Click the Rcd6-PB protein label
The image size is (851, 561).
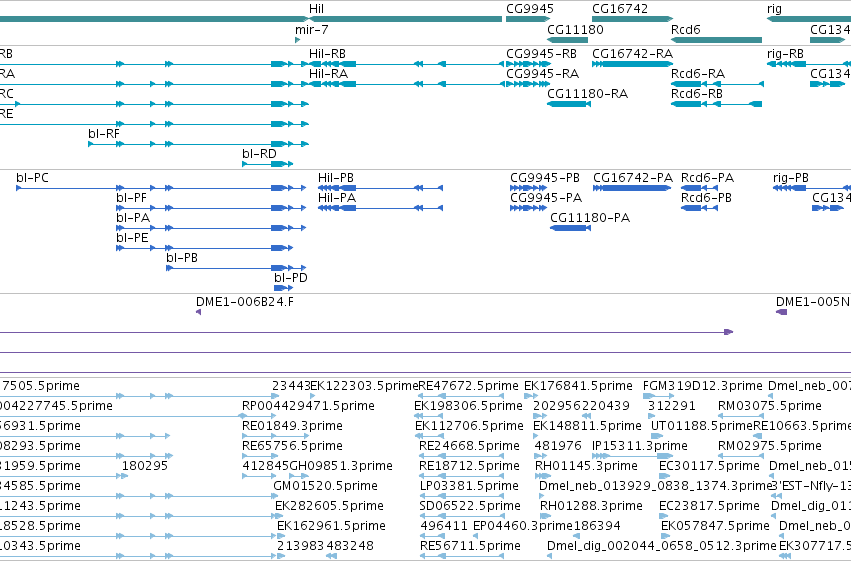[x=707, y=198]
